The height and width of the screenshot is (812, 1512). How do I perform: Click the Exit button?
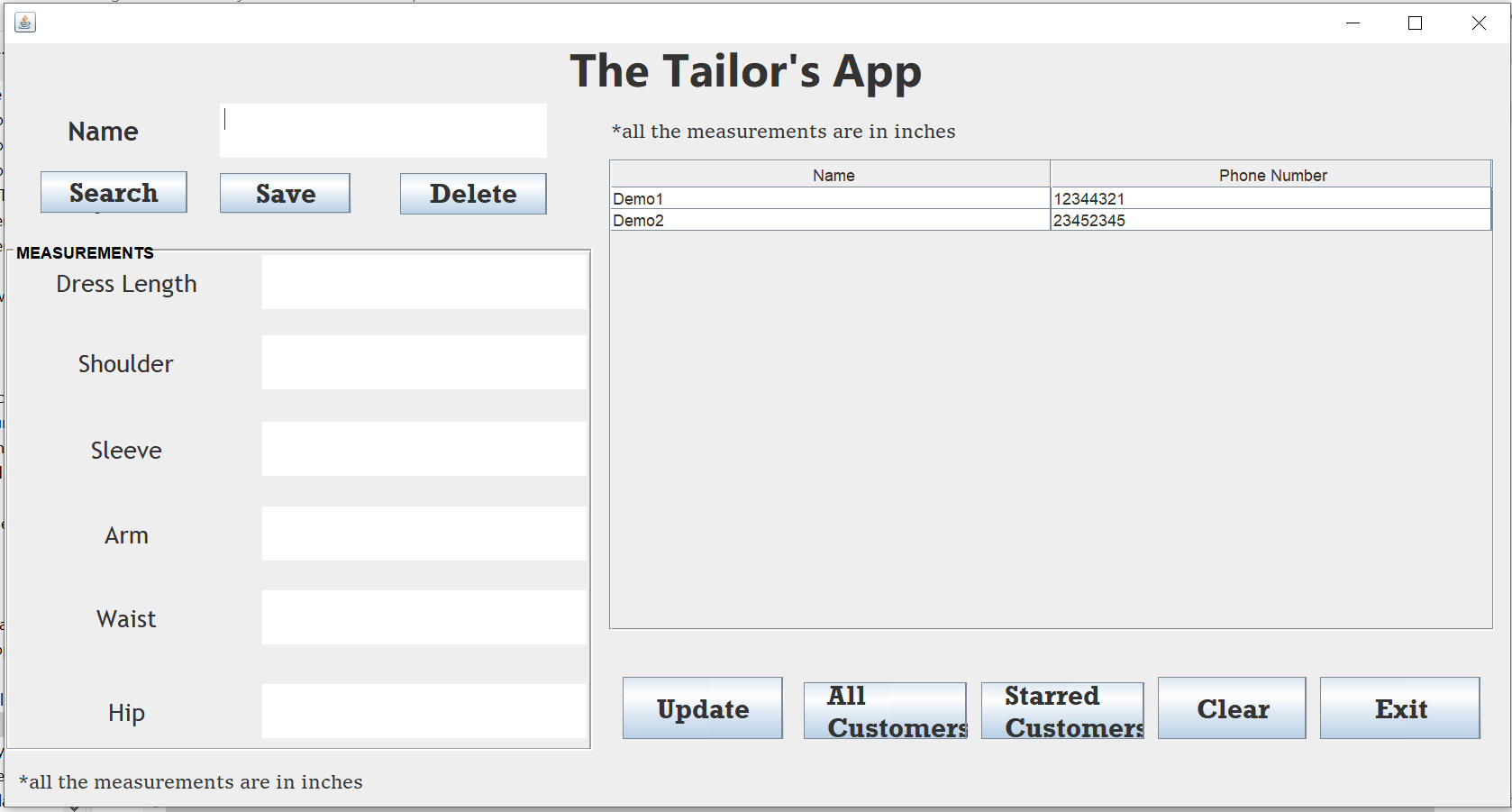point(1399,708)
